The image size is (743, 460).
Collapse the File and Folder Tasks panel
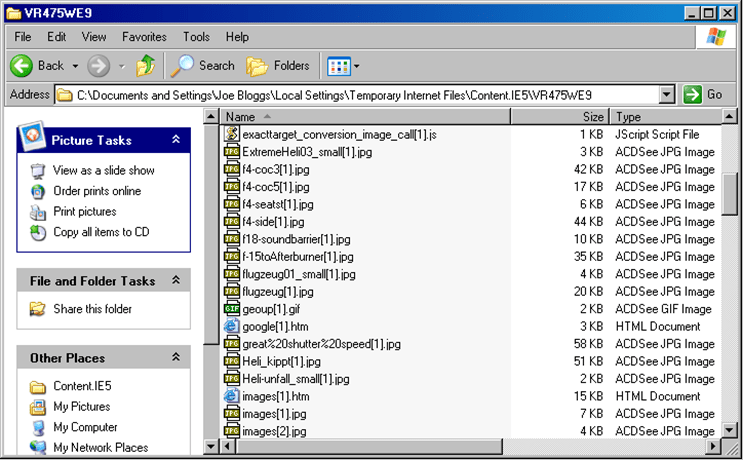click(176, 281)
